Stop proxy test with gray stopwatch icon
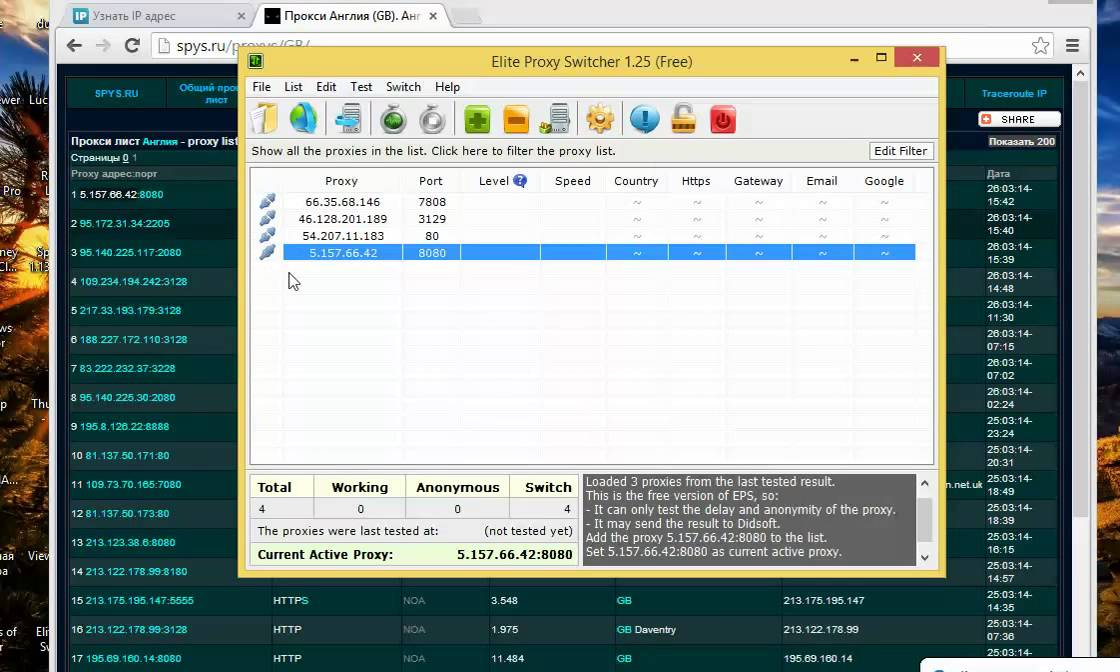This screenshot has width=1120, height=672. coord(432,119)
